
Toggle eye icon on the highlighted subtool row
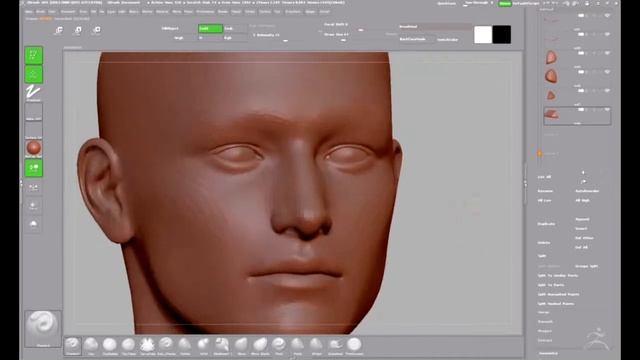607,109
